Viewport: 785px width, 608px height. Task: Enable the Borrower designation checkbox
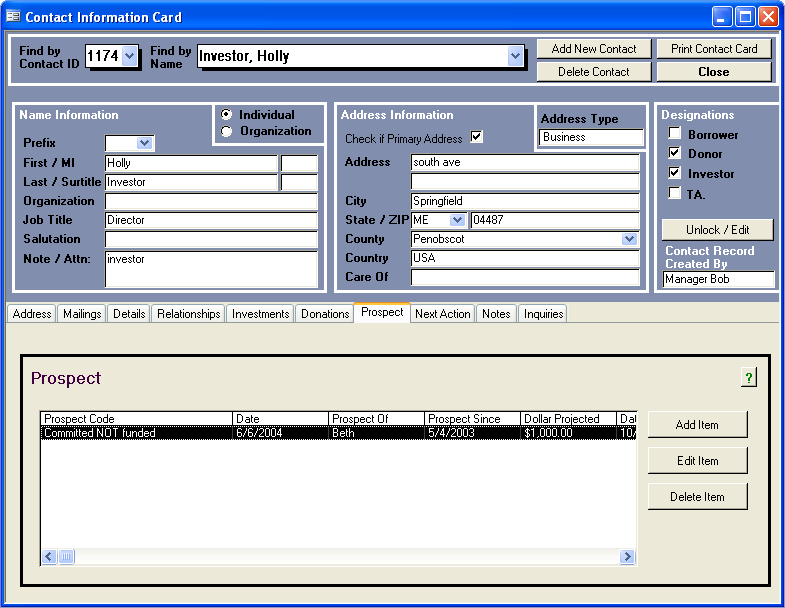(675, 134)
